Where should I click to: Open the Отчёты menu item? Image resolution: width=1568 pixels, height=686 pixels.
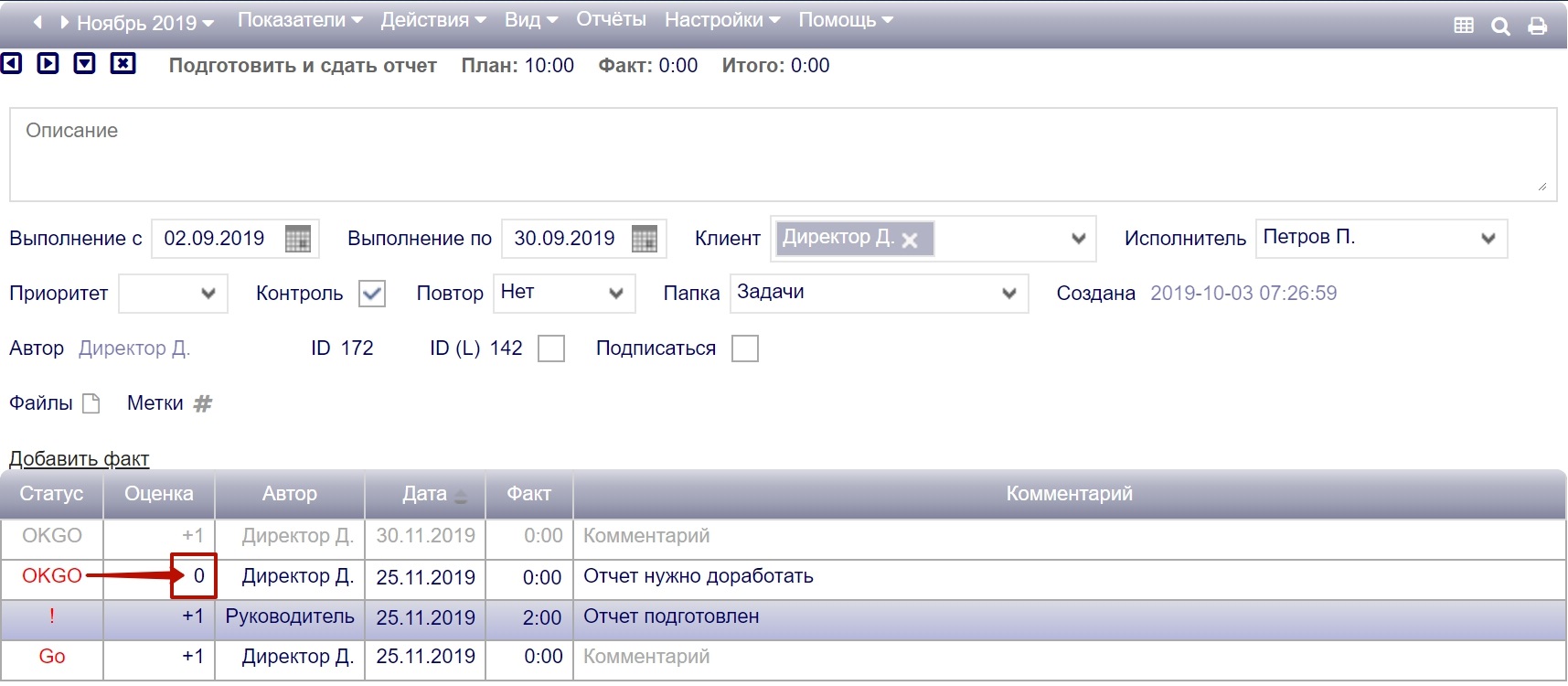[x=611, y=20]
